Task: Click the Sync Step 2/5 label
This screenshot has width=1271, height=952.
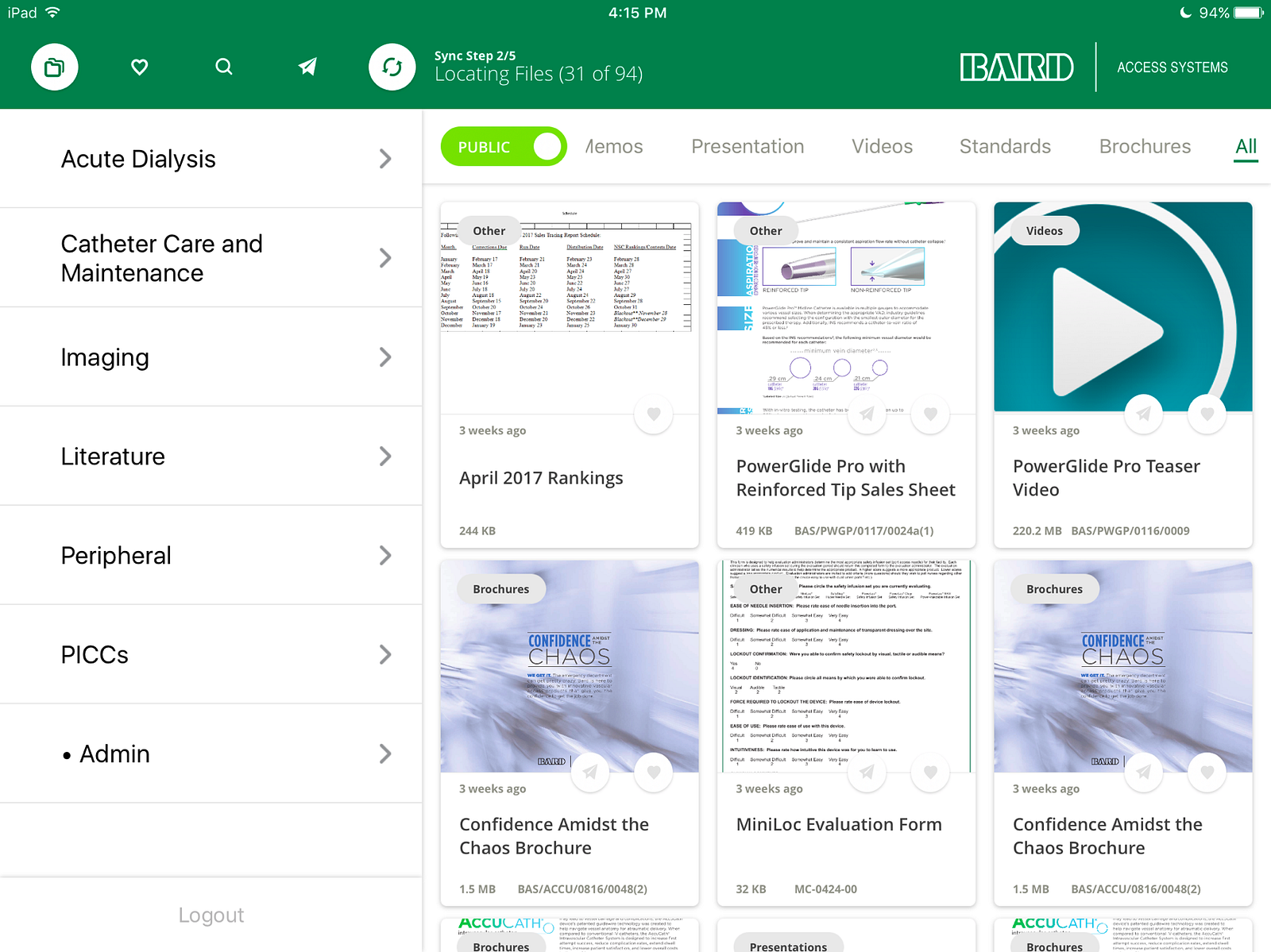Action: pos(475,56)
